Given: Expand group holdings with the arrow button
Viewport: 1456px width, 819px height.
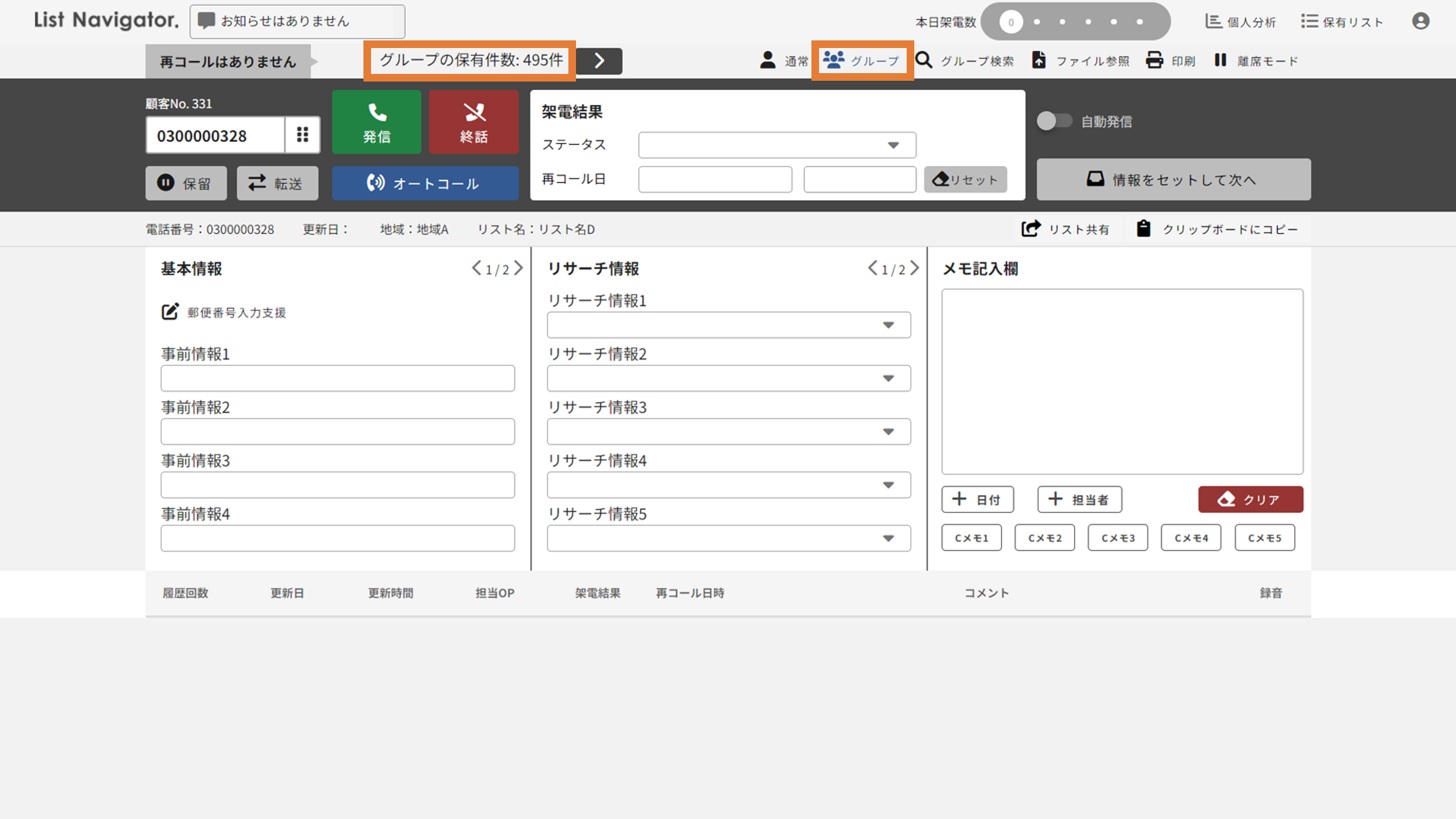Looking at the screenshot, I should pyautogui.click(x=599, y=60).
